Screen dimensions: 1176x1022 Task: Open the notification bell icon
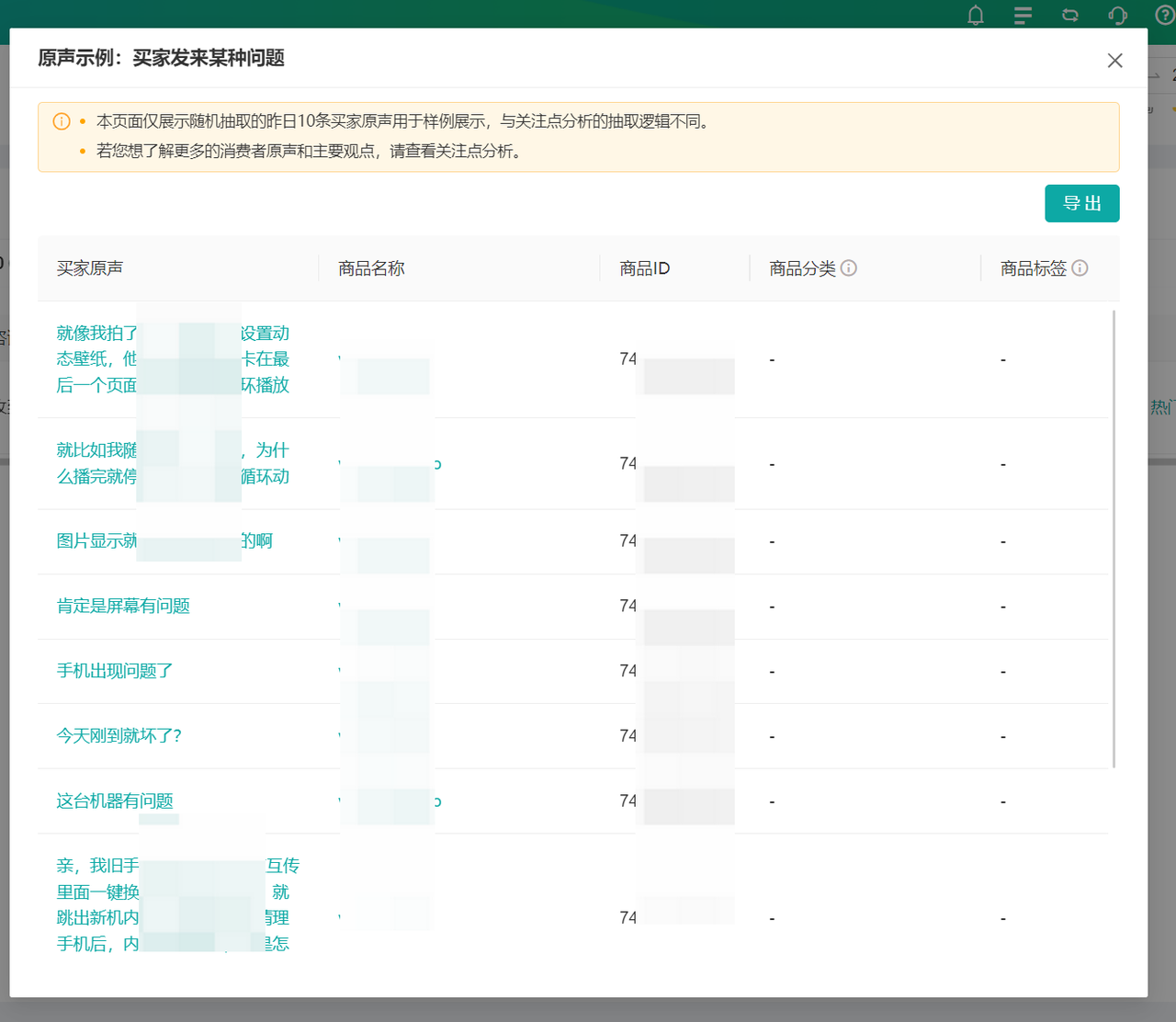(976, 15)
